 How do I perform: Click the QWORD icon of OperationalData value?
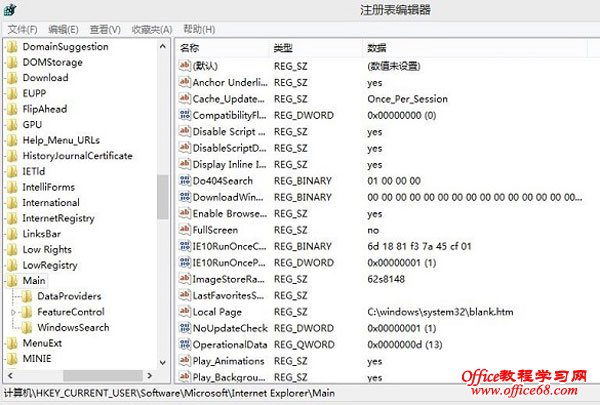[x=185, y=345]
